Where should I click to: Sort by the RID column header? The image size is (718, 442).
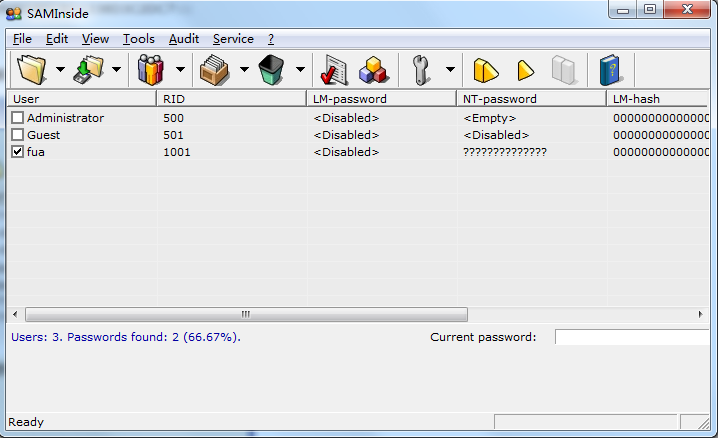pyautogui.click(x=232, y=99)
